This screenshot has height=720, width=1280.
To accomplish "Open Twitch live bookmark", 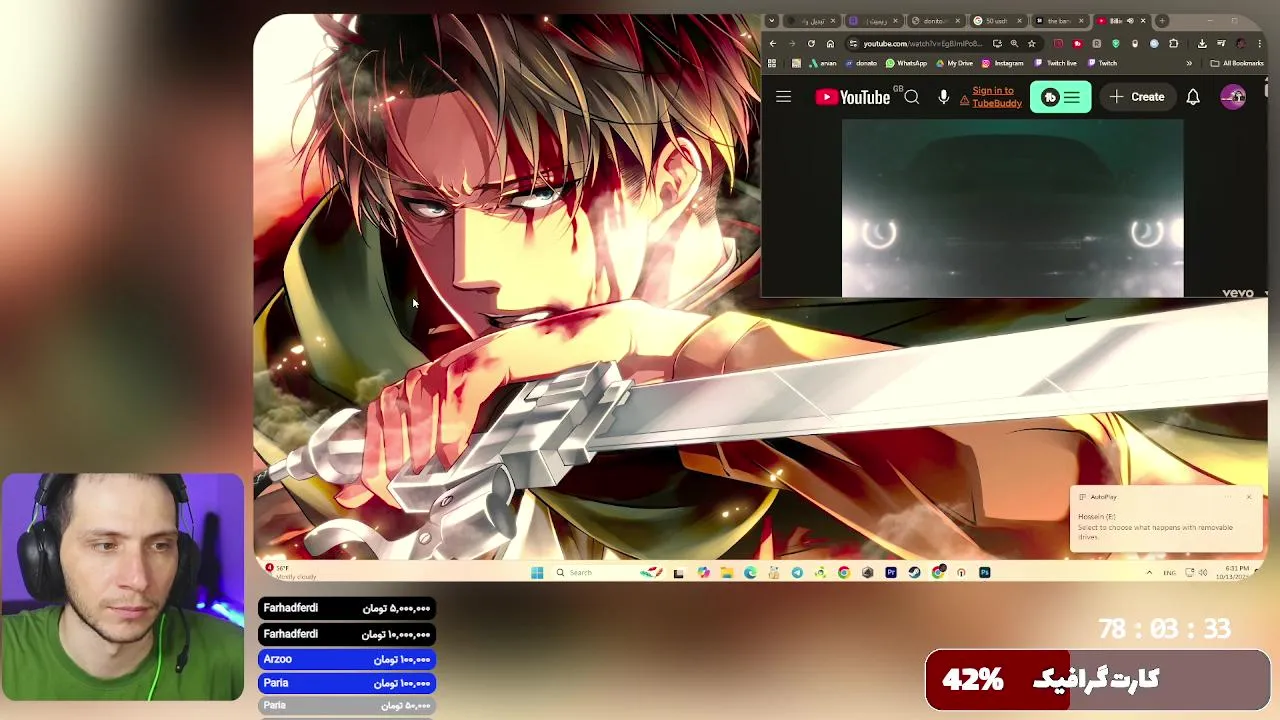I will [1055, 63].
